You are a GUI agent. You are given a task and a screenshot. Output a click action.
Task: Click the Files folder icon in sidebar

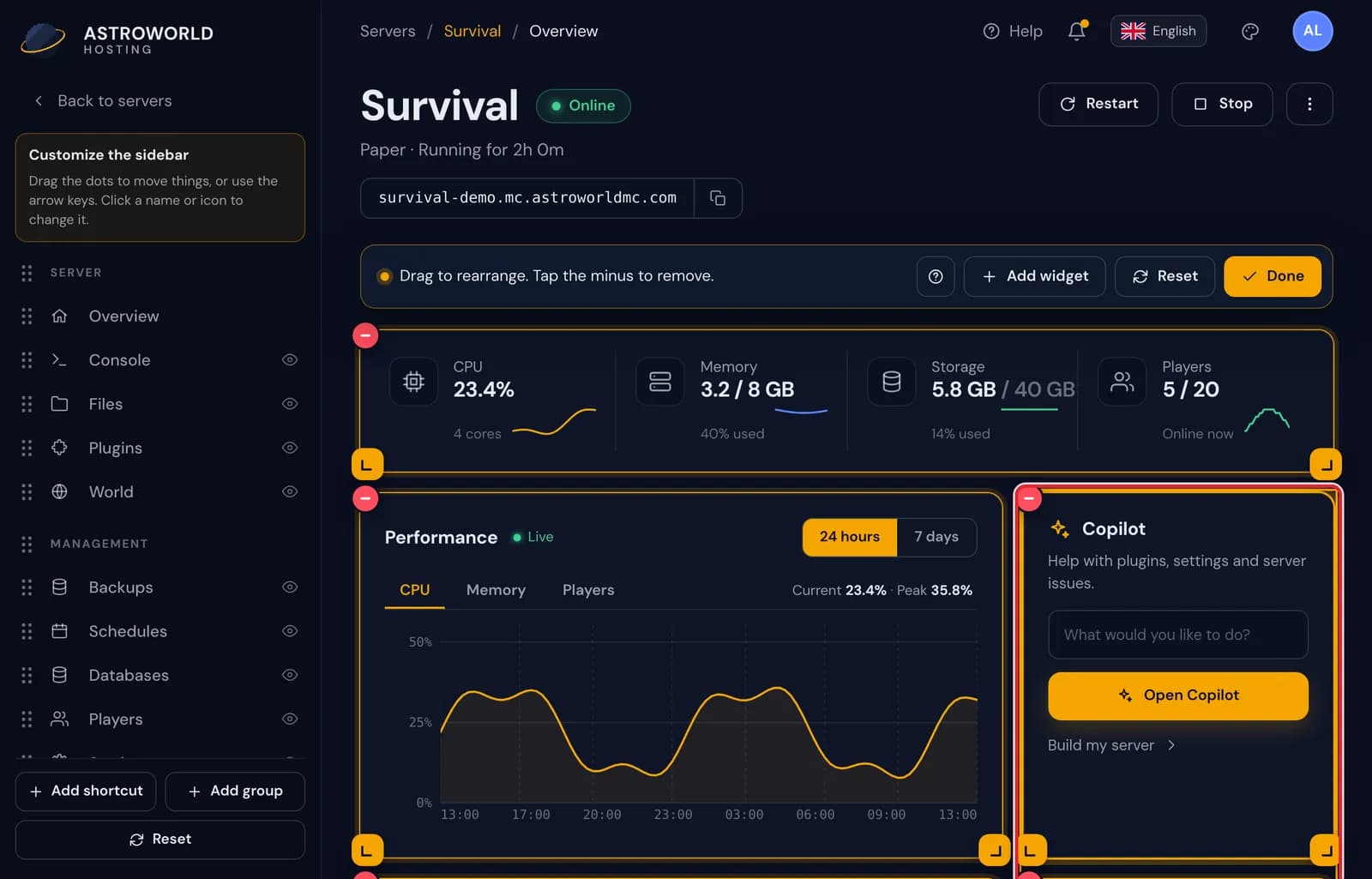59,404
